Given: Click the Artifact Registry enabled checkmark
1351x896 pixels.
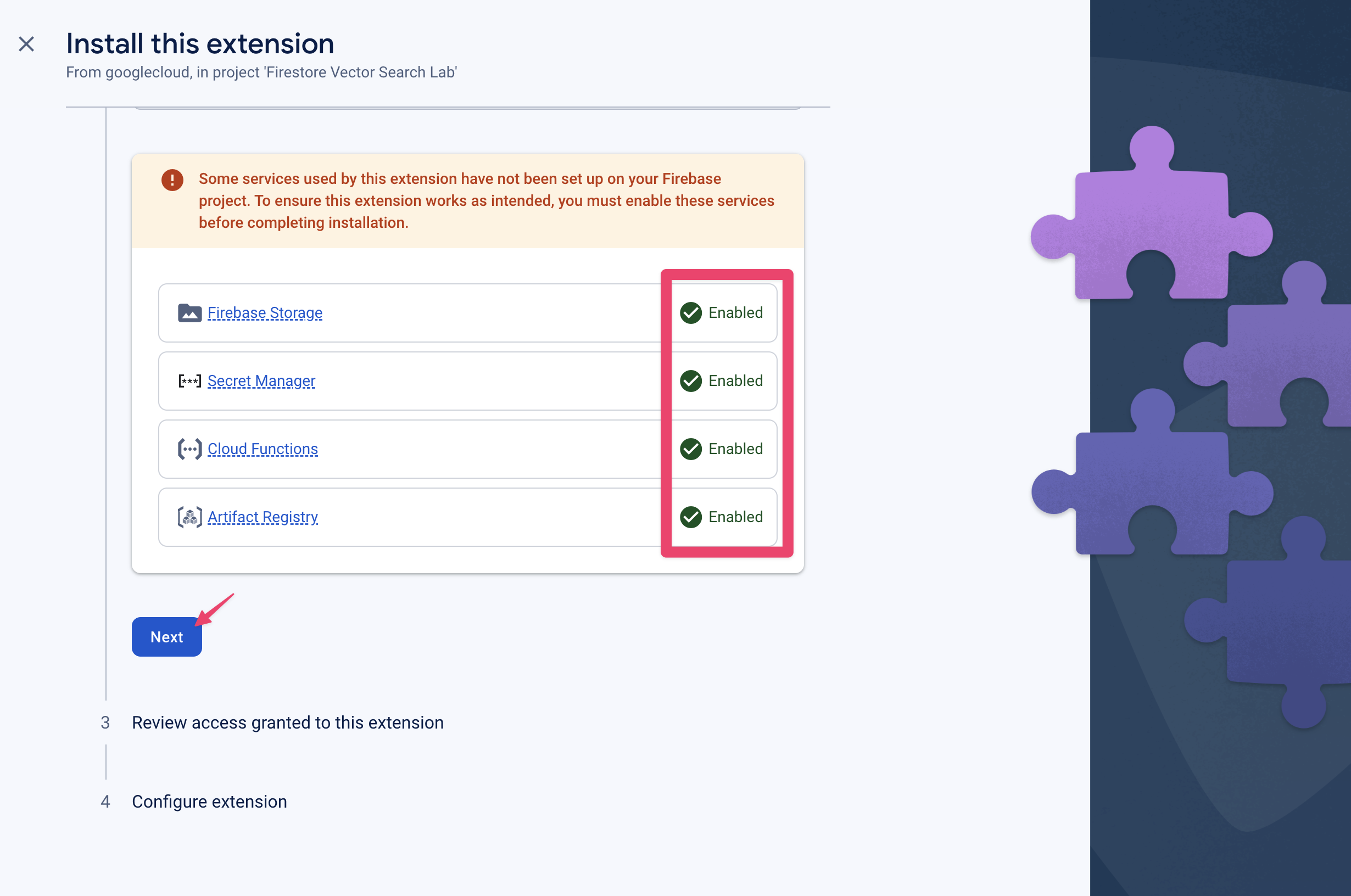Looking at the screenshot, I should tap(690, 517).
